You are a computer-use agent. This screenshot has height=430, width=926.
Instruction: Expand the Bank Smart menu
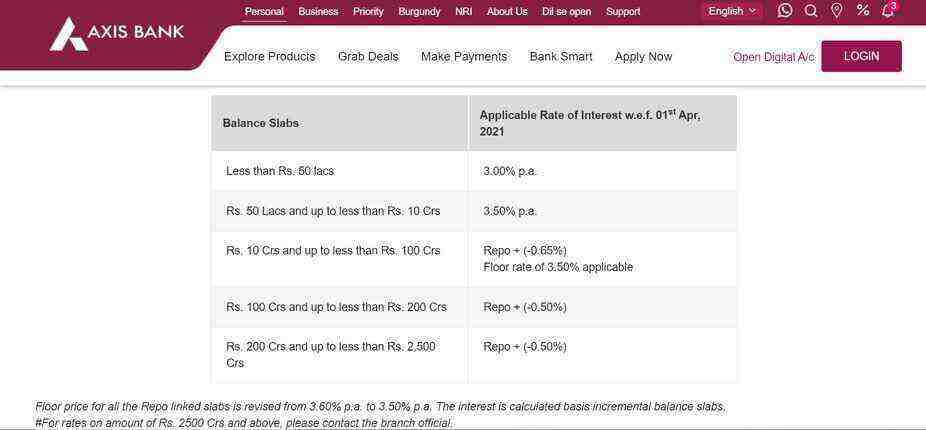tap(561, 56)
